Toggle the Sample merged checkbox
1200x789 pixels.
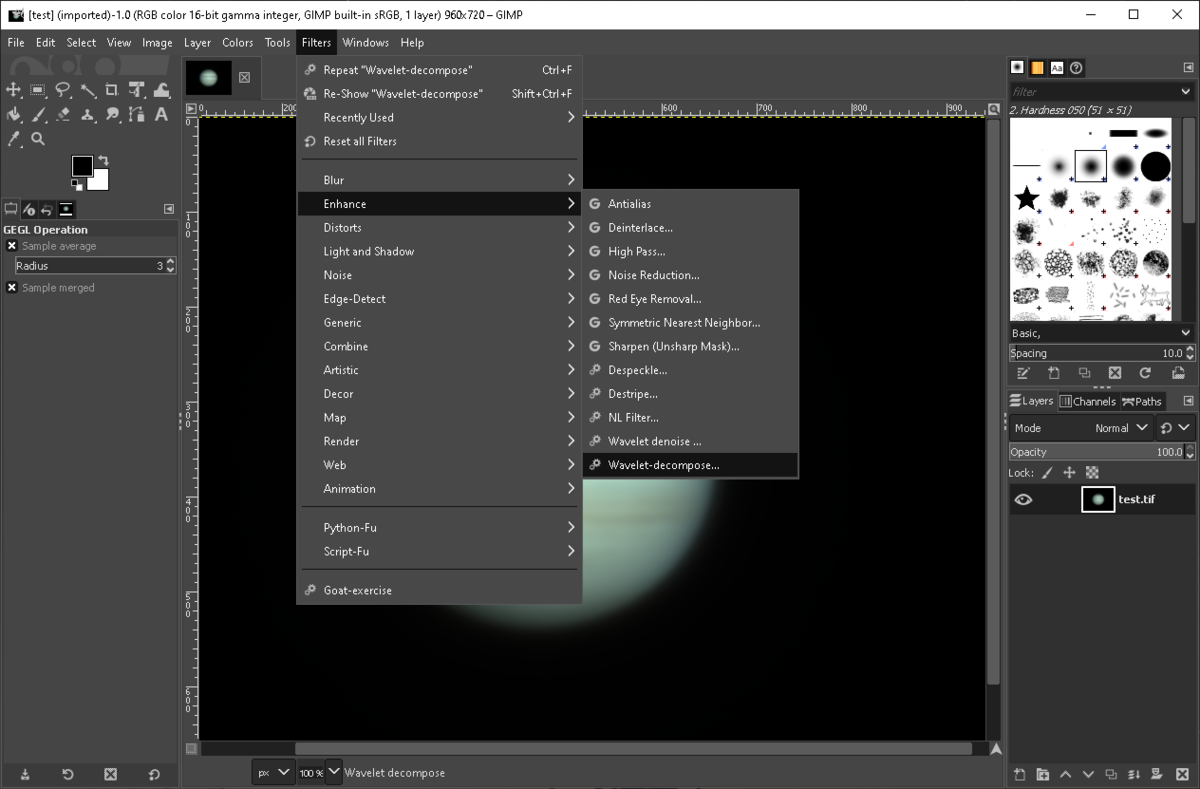pos(12,288)
